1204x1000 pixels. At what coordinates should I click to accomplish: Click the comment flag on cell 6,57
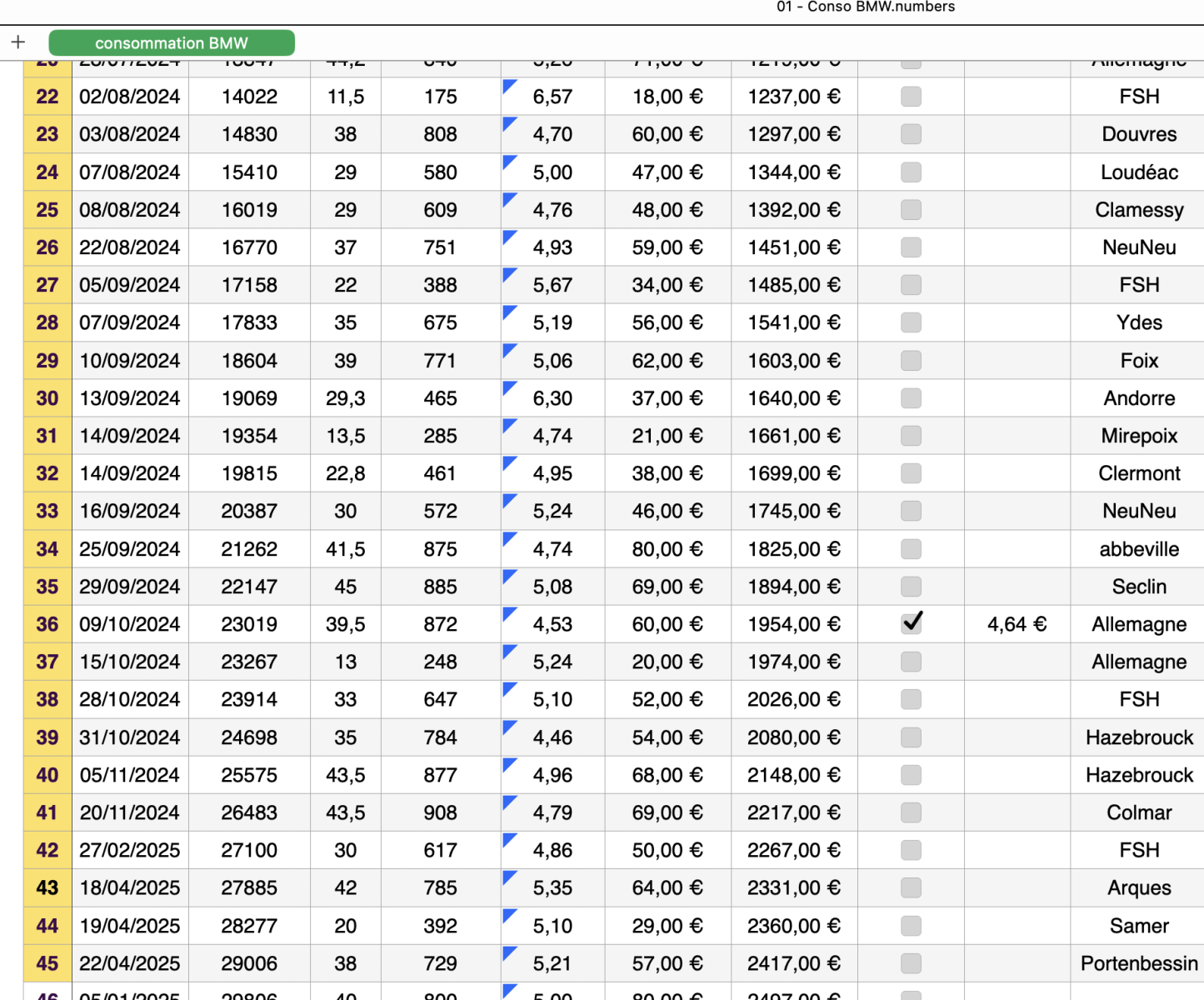[x=509, y=86]
